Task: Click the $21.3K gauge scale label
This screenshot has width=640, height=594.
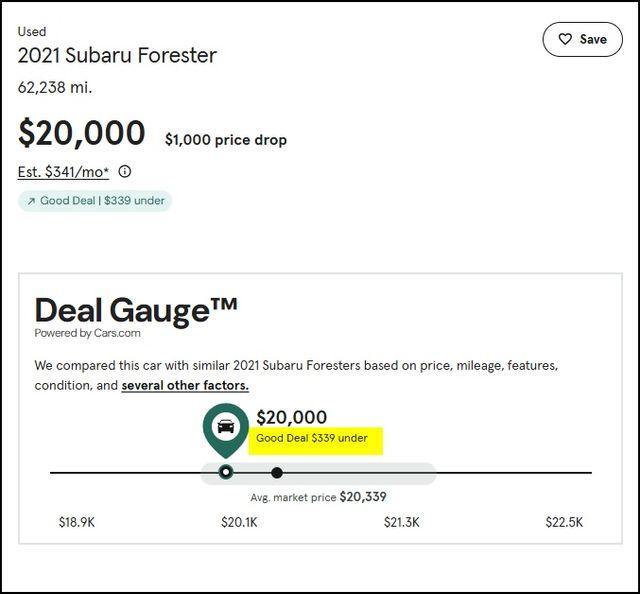Action: (x=402, y=522)
